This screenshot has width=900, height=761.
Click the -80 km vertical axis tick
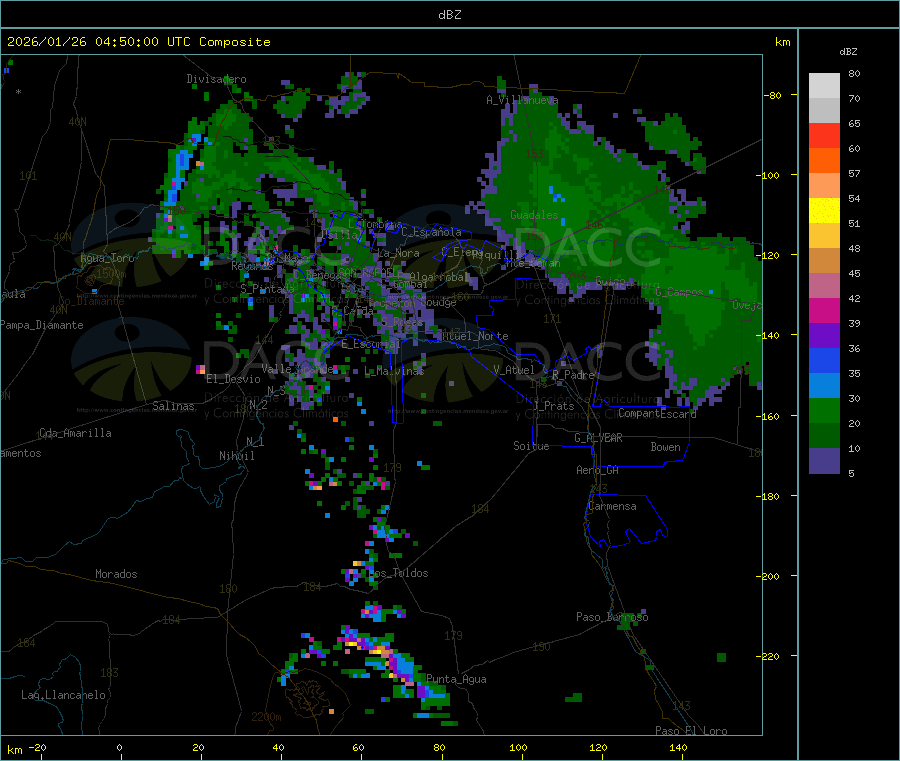pos(773,95)
